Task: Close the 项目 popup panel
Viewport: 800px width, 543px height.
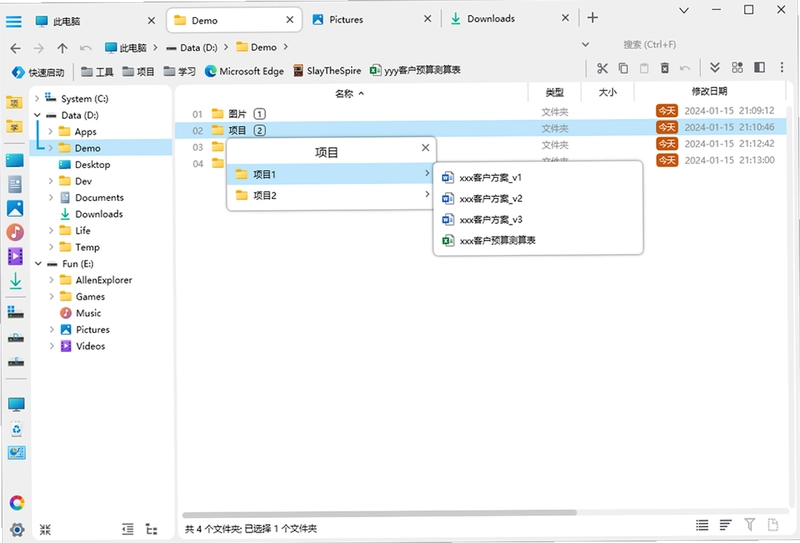Action: [426, 147]
